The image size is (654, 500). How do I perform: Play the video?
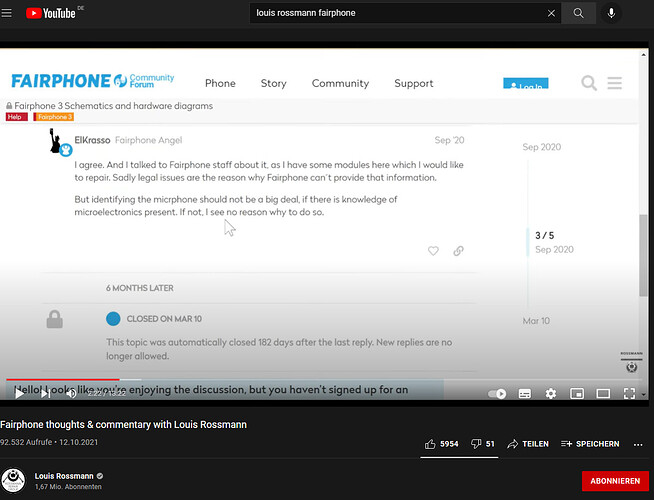click(19, 393)
